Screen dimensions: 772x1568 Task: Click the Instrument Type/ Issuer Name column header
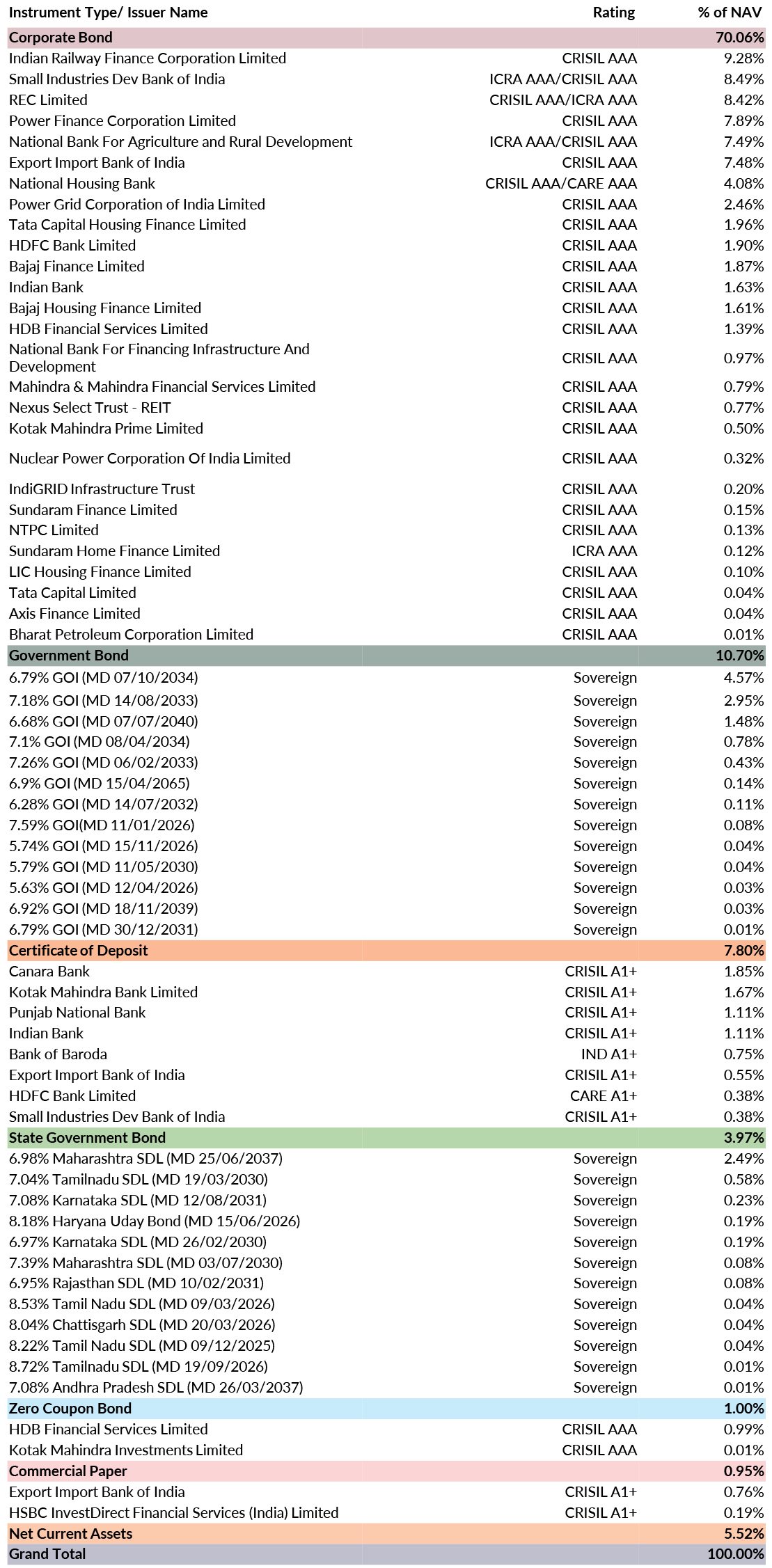(109, 13)
